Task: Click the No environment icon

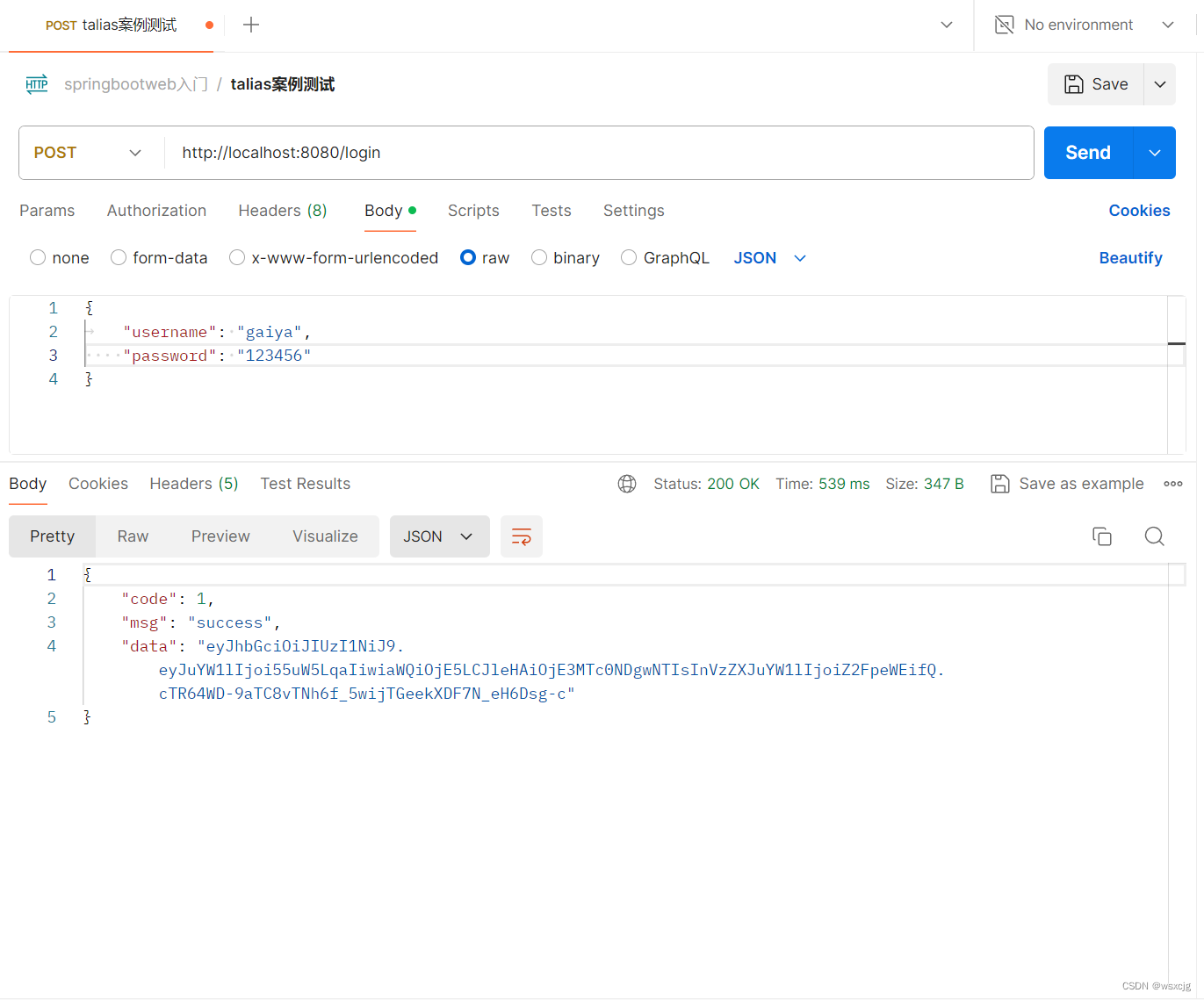Action: point(1004,25)
